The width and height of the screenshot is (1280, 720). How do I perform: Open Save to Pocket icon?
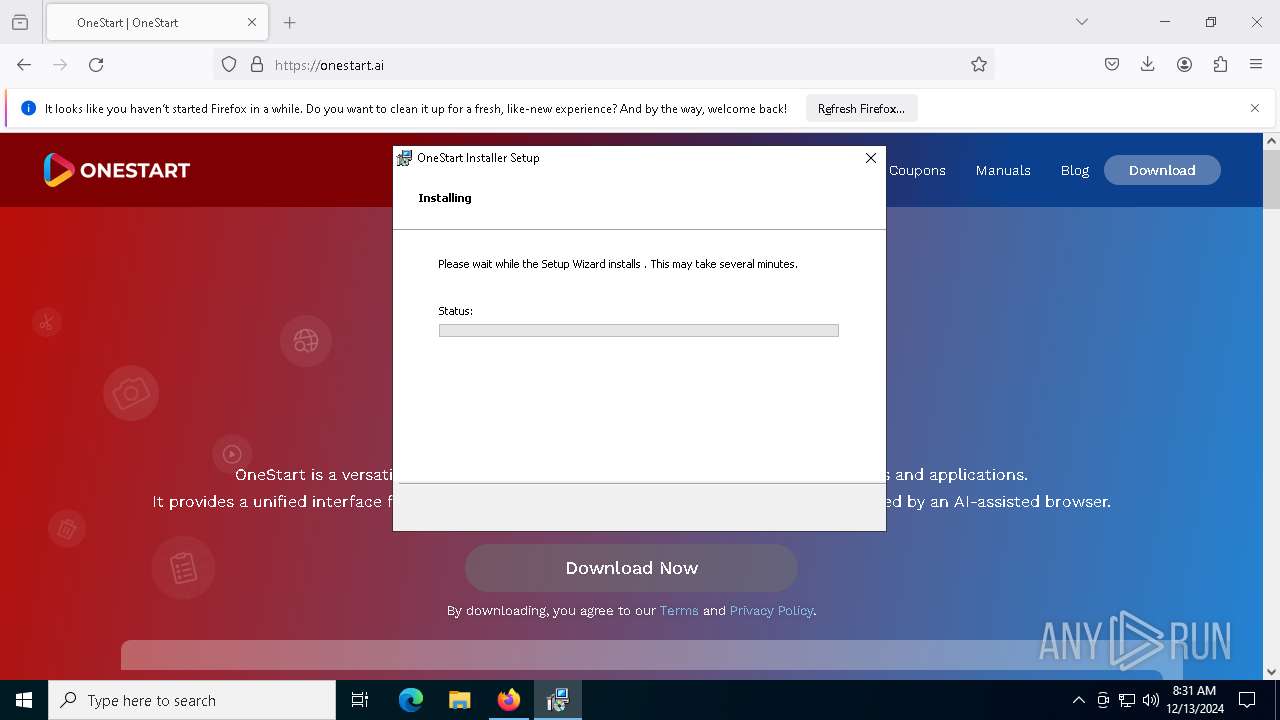pos(1112,64)
